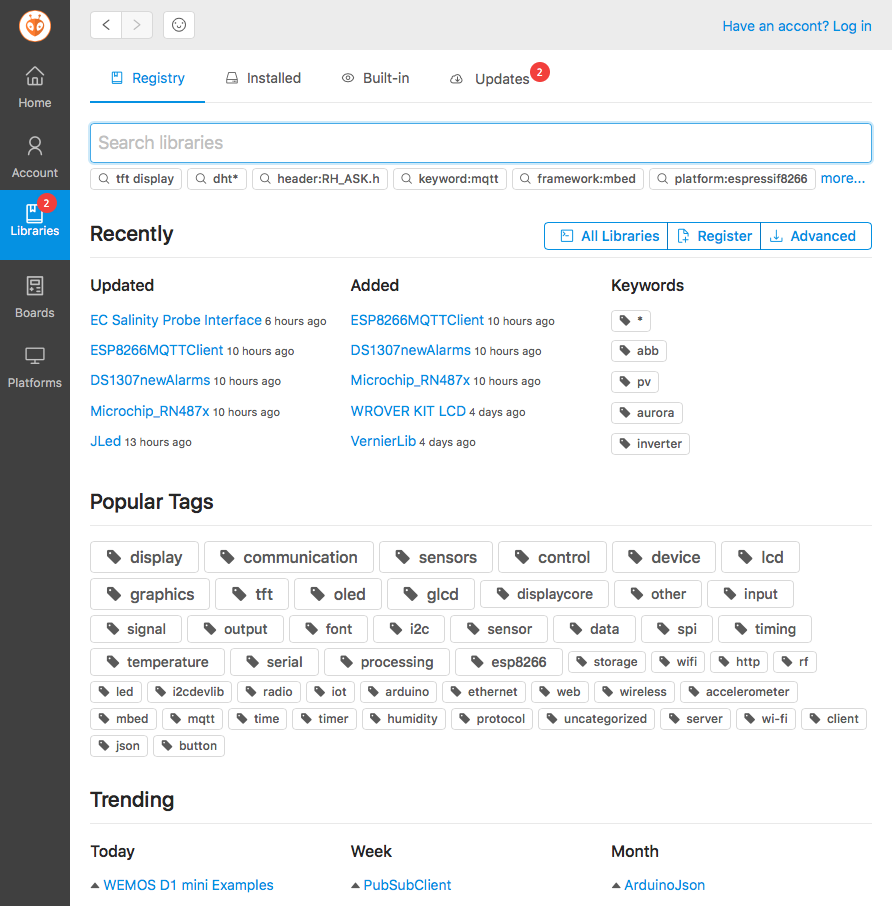The width and height of the screenshot is (892, 906).
Task: Click the Search libraries input field
Action: (x=481, y=143)
